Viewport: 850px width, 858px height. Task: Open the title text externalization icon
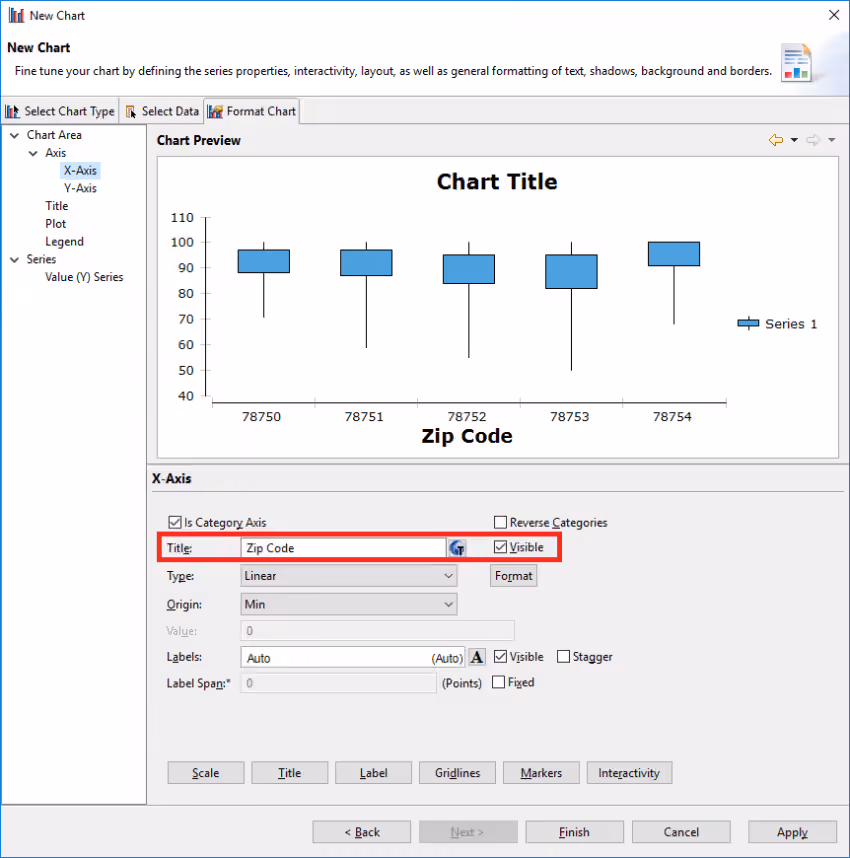(457, 548)
